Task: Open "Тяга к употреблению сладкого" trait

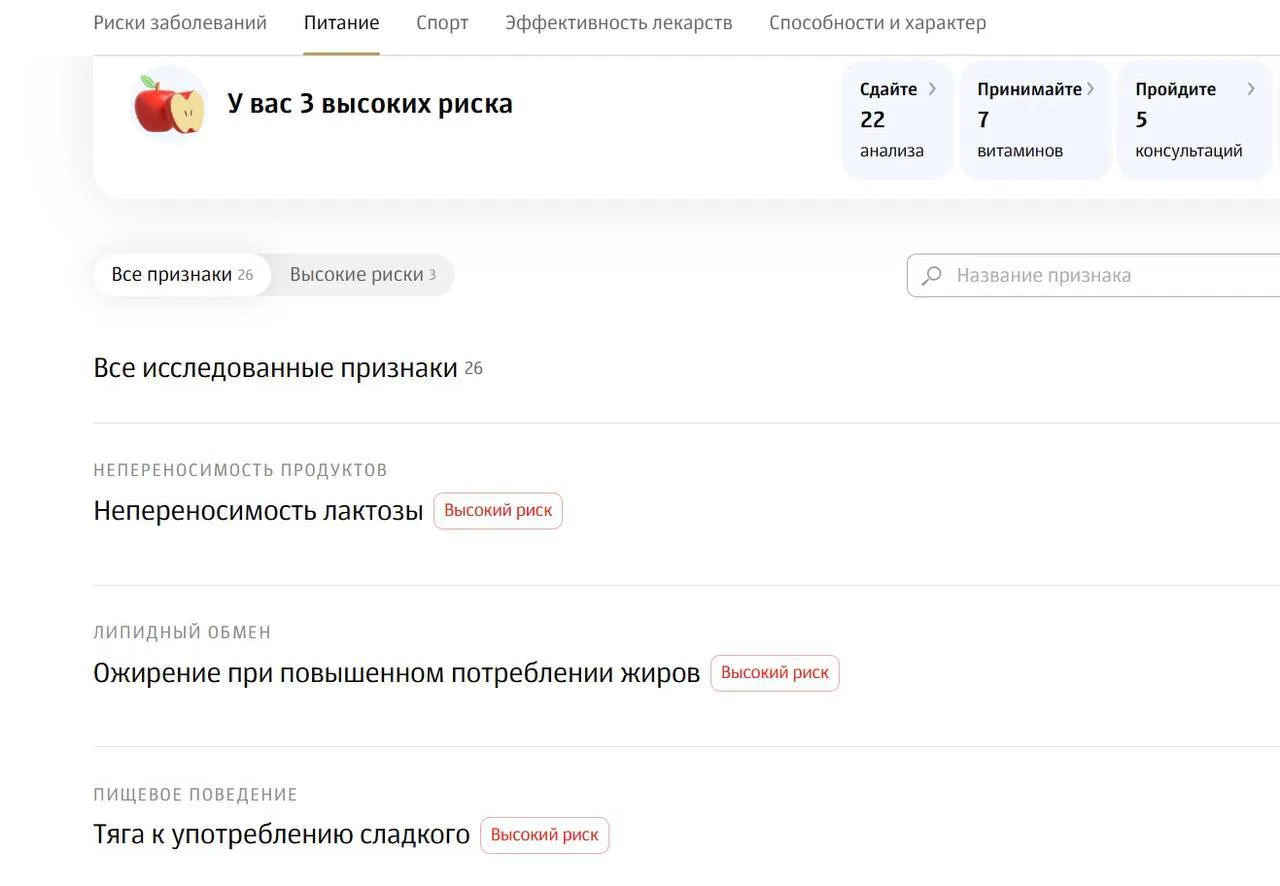Action: click(x=281, y=835)
